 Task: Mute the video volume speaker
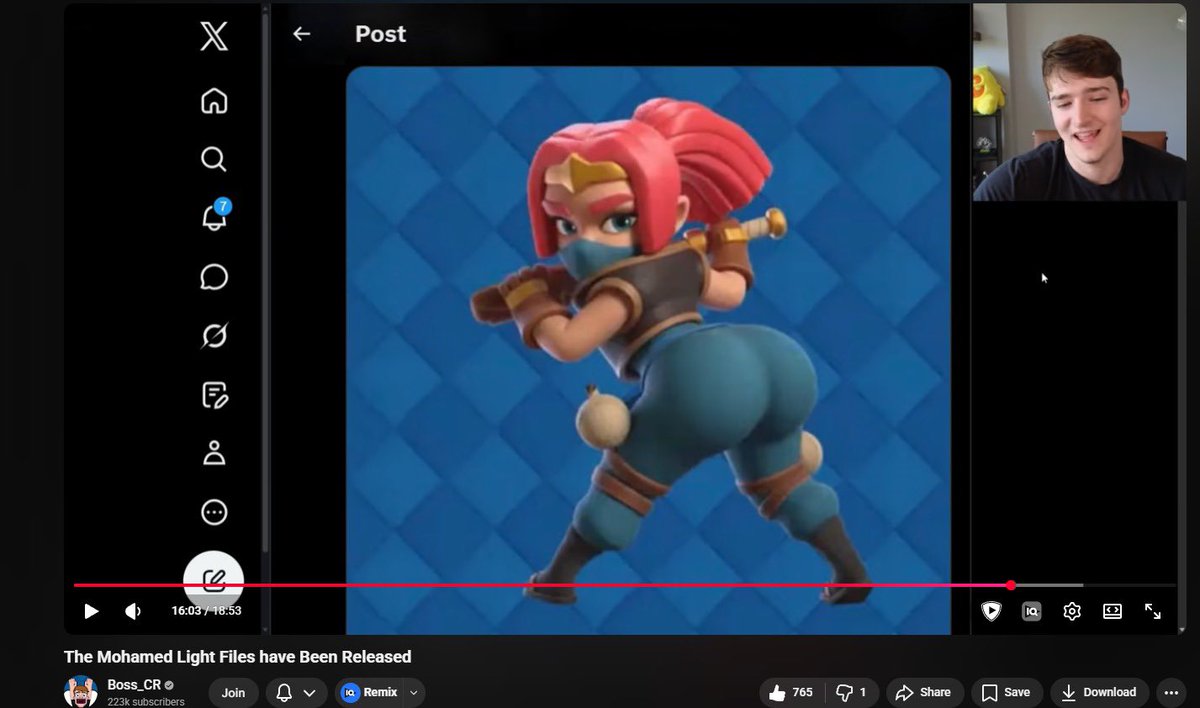[x=132, y=611]
